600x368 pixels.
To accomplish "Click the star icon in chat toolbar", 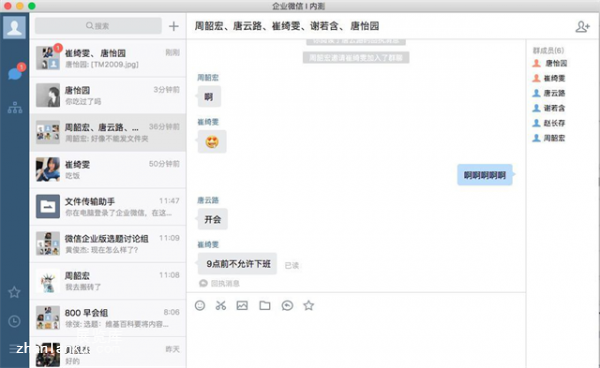I will pos(309,305).
